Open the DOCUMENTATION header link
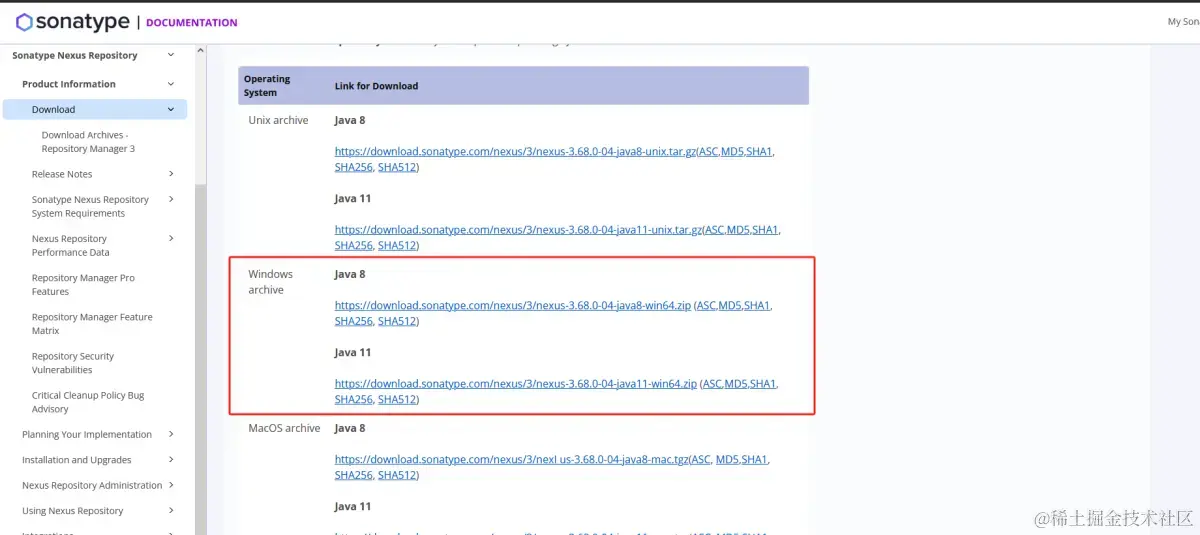This screenshot has height=535, width=1200. 192,22
